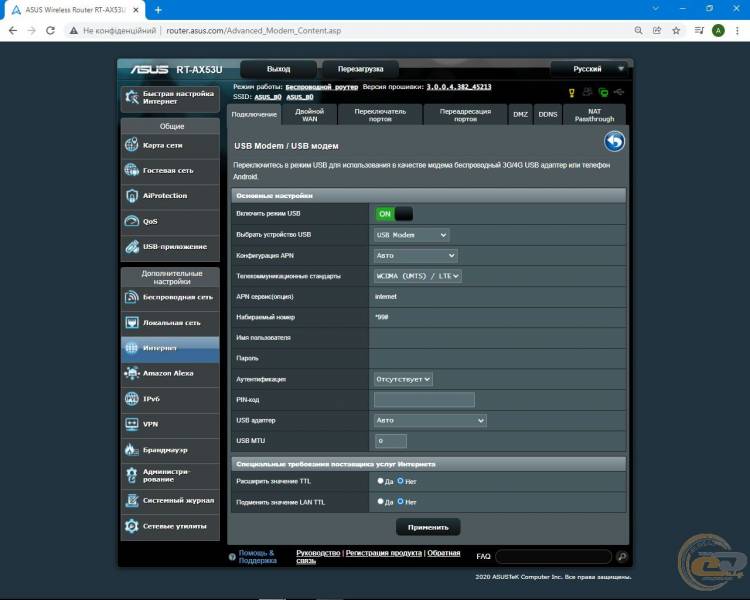Switch to the DDNS tab
The height and width of the screenshot is (600, 750).
(548, 115)
